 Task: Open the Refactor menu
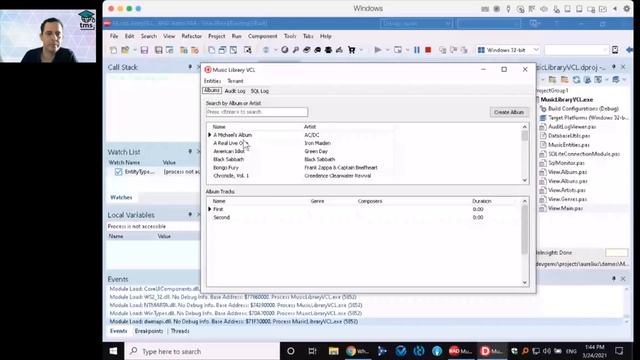point(191,36)
